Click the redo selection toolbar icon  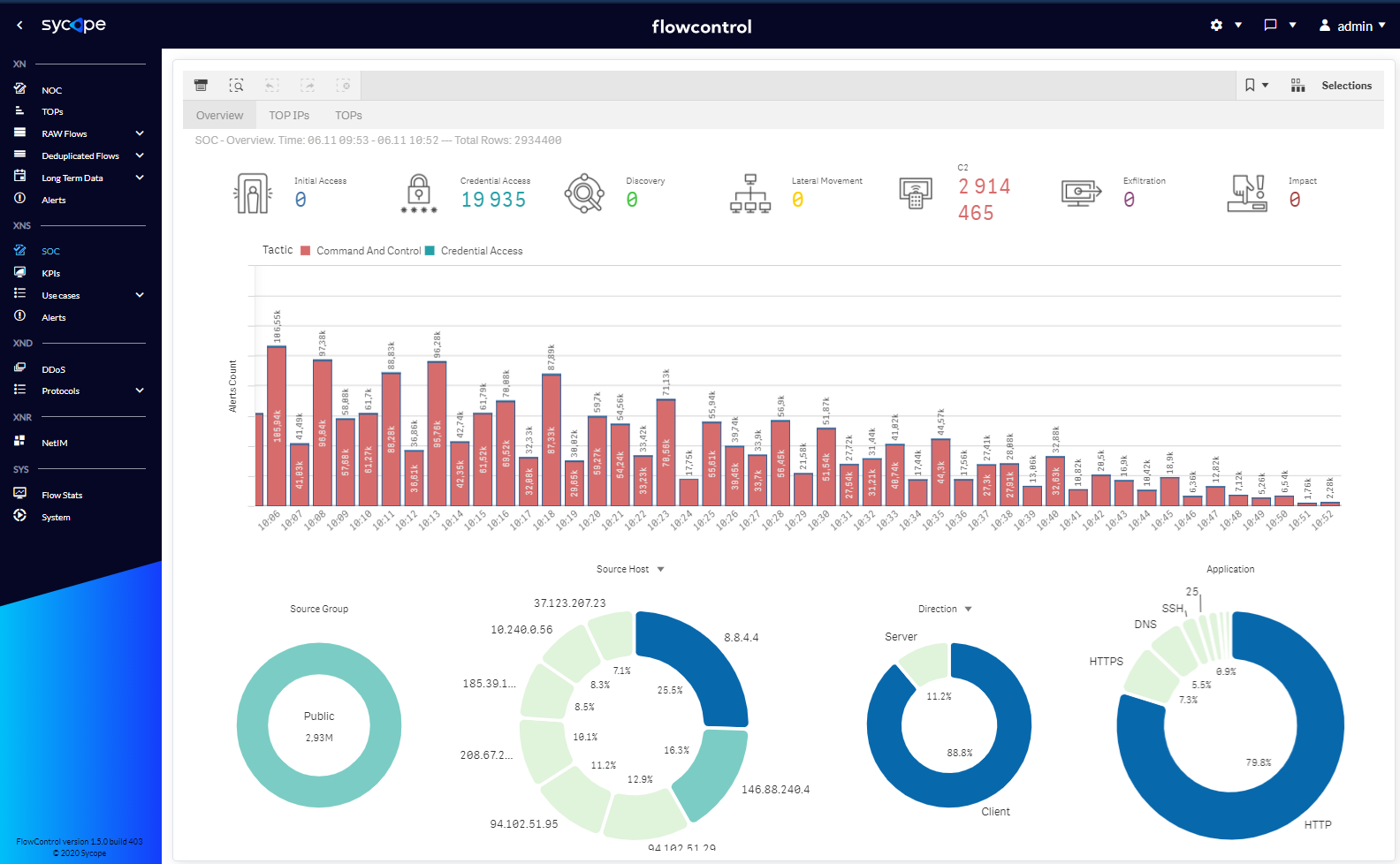[308, 86]
